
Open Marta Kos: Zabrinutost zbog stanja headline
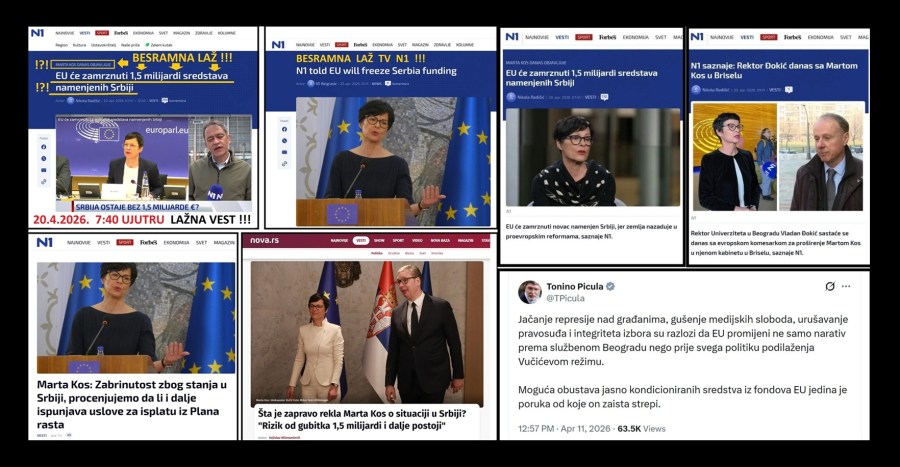[132, 404]
